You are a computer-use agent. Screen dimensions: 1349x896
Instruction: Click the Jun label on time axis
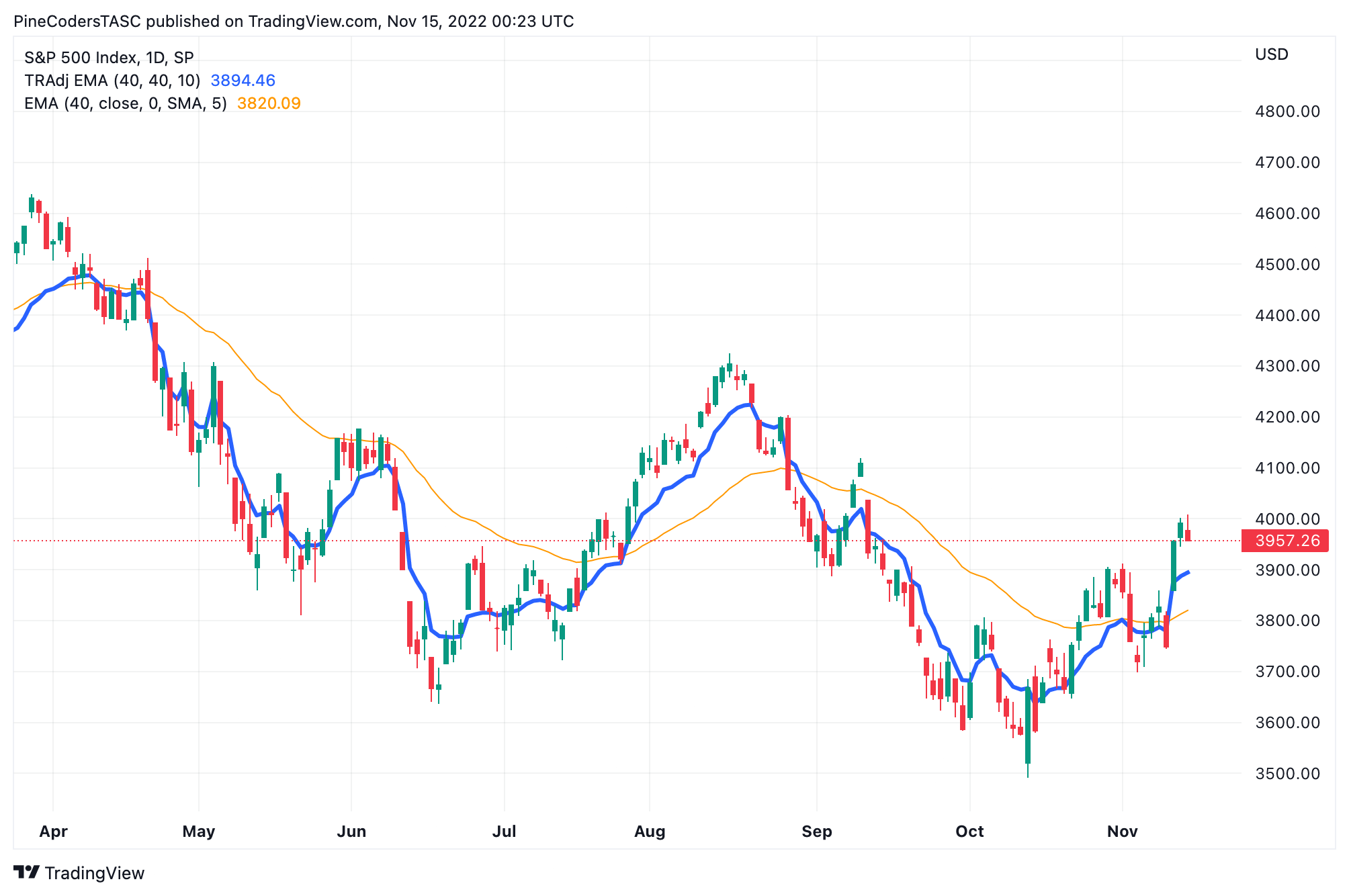pyautogui.click(x=351, y=832)
